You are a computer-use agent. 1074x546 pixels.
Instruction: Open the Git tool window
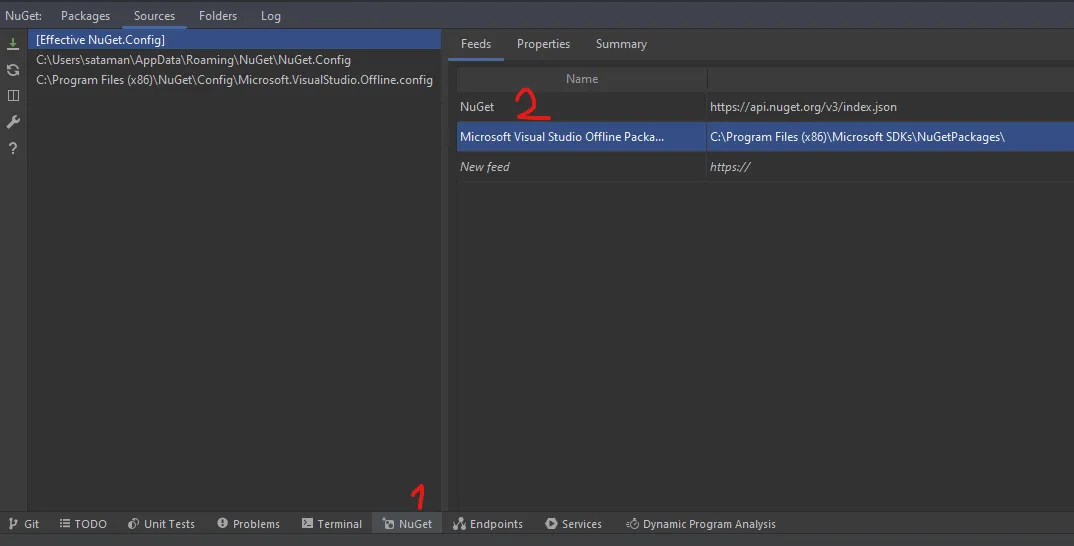coord(24,524)
